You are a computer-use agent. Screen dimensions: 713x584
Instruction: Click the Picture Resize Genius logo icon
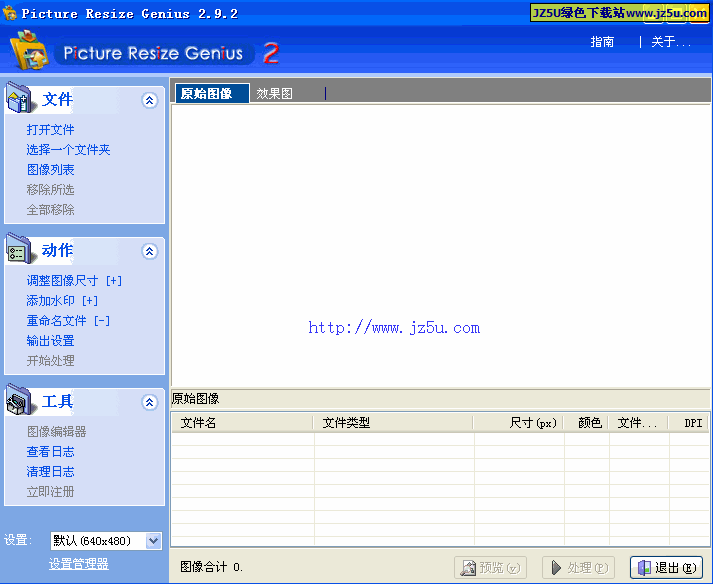(x=30, y=50)
